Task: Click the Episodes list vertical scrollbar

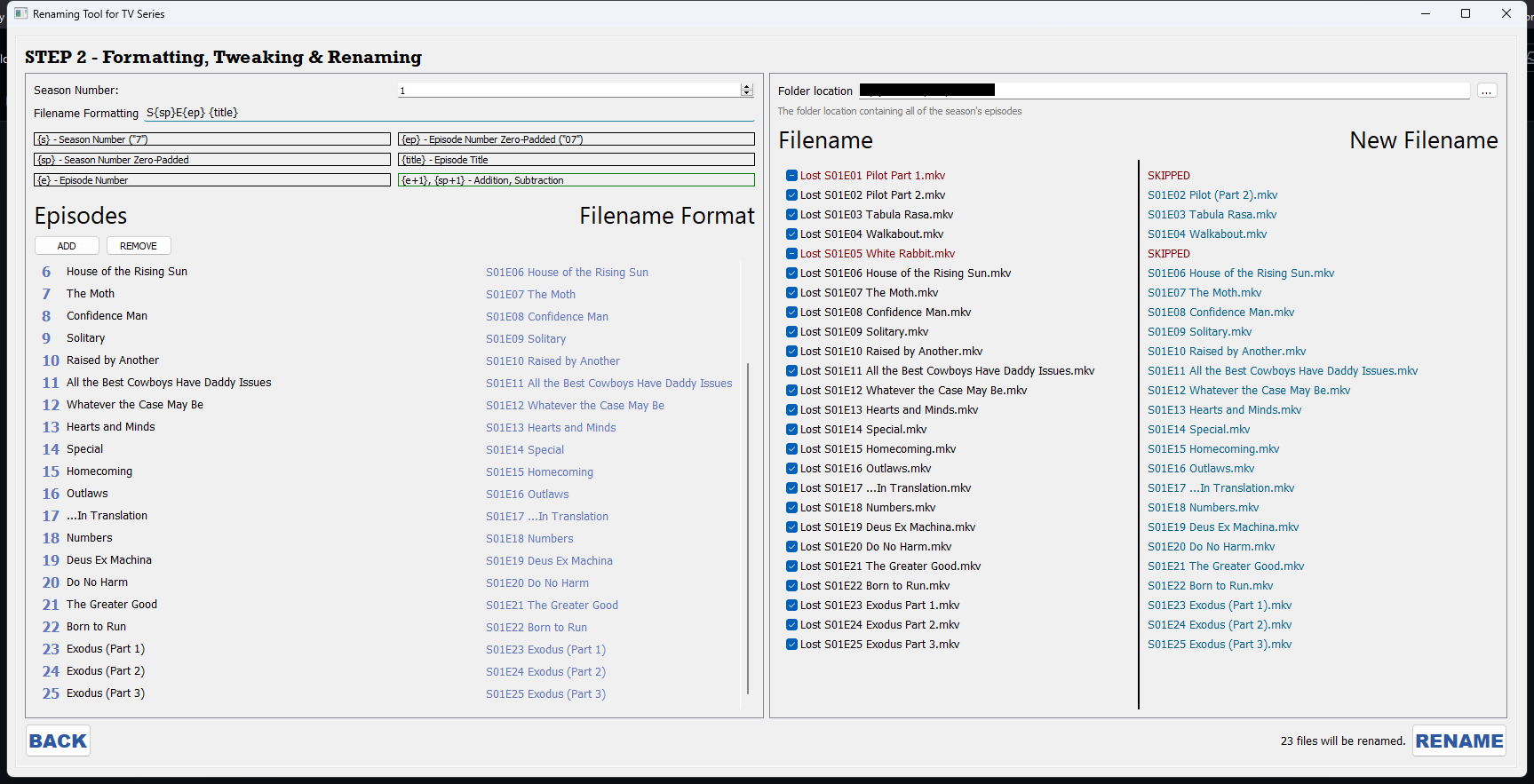Action: (748, 528)
